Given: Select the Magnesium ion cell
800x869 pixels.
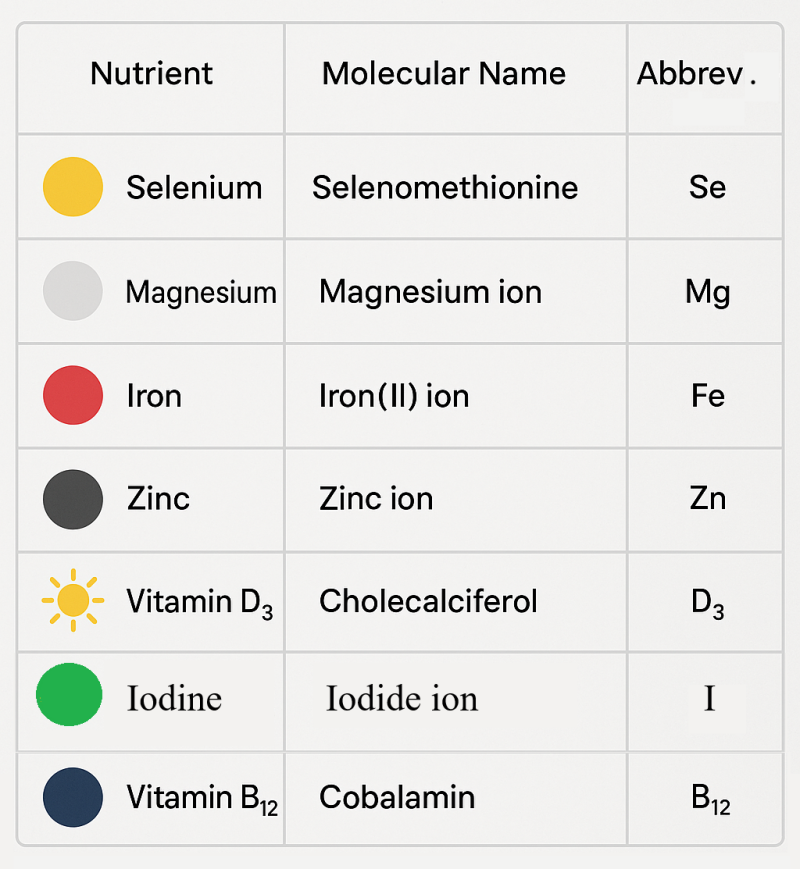Looking at the screenshot, I should tap(430, 292).
